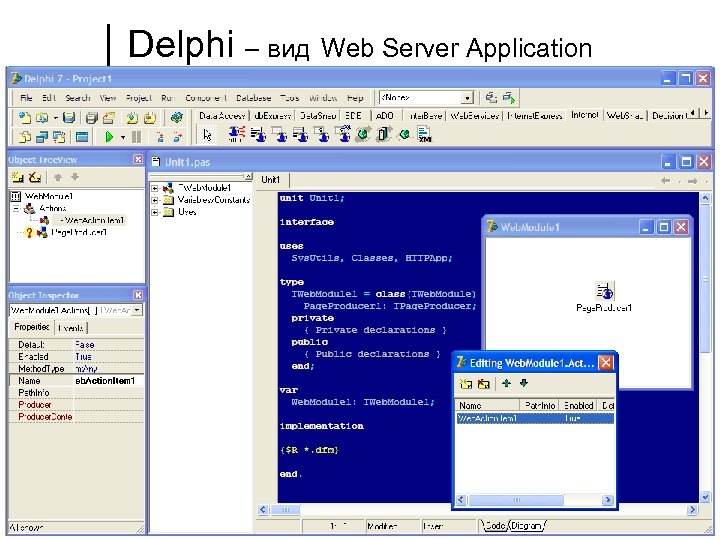Expand Variables/Constants node in code explorer
This screenshot has width=720, height=540.
coord(155,200)
